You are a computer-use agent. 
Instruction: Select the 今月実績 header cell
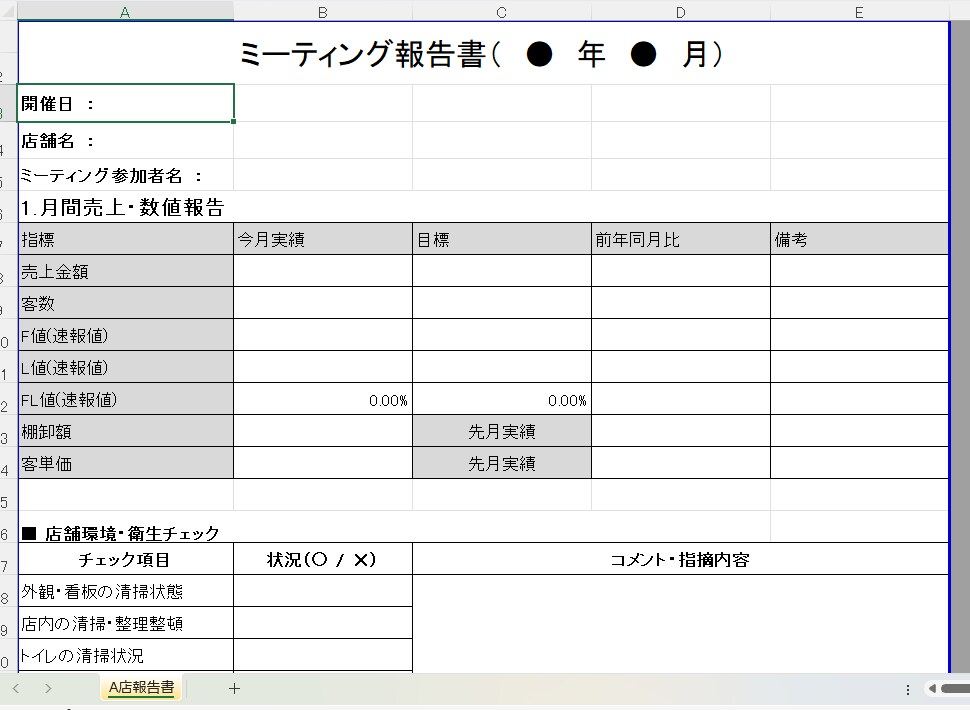pyautogui.click(x=323, y=239)
